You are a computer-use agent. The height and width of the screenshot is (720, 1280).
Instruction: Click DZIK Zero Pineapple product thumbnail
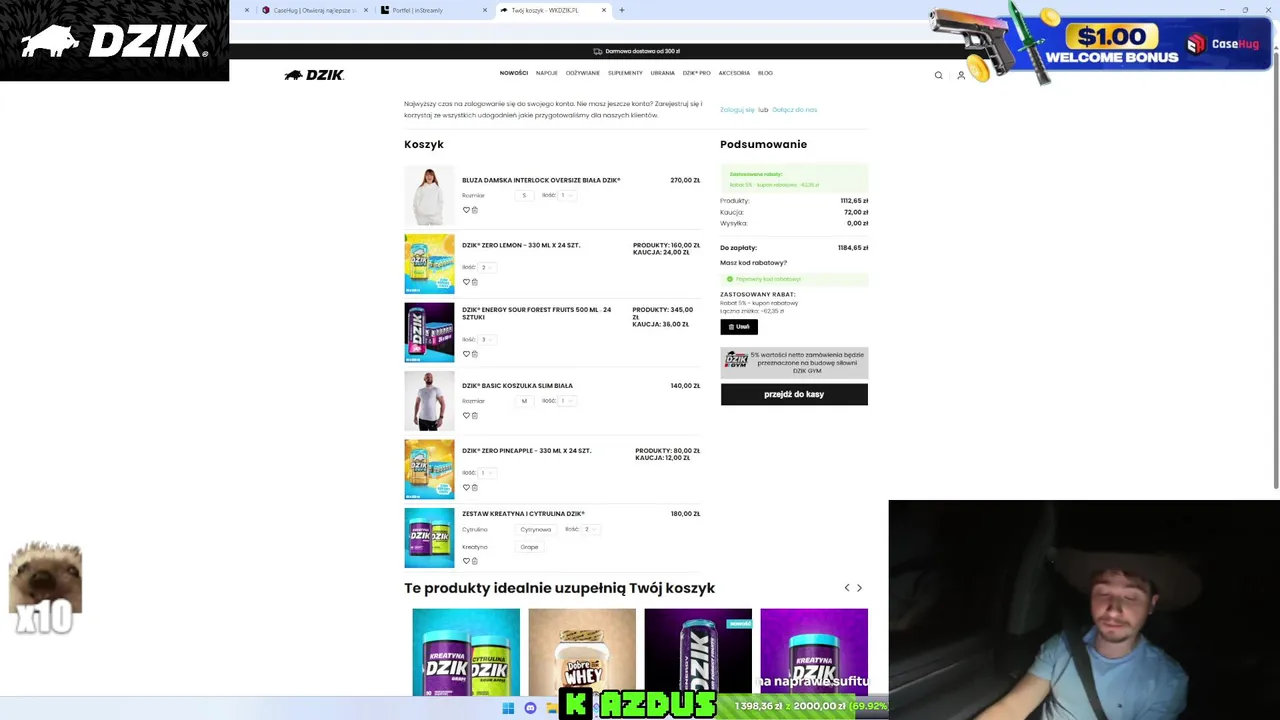429,469
